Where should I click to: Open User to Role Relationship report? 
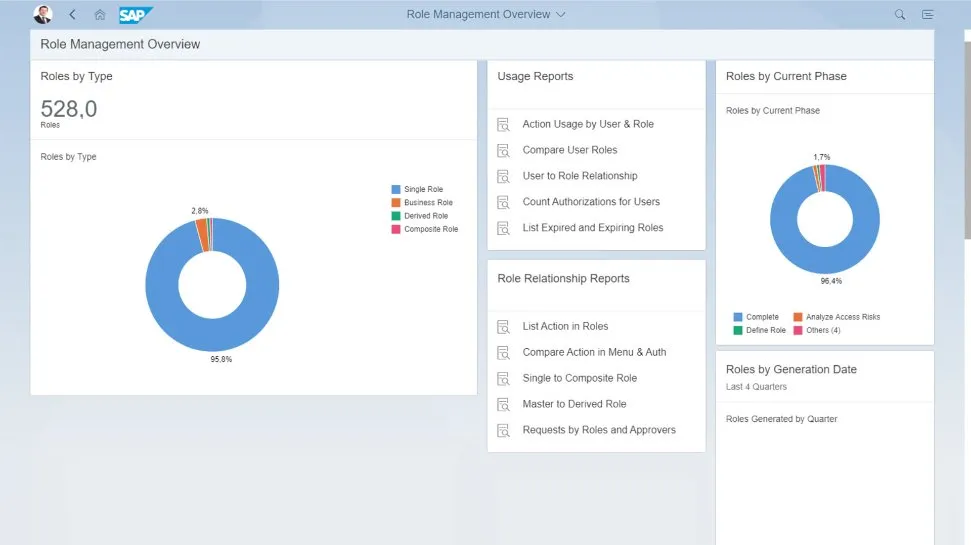[x=579, y=176]
